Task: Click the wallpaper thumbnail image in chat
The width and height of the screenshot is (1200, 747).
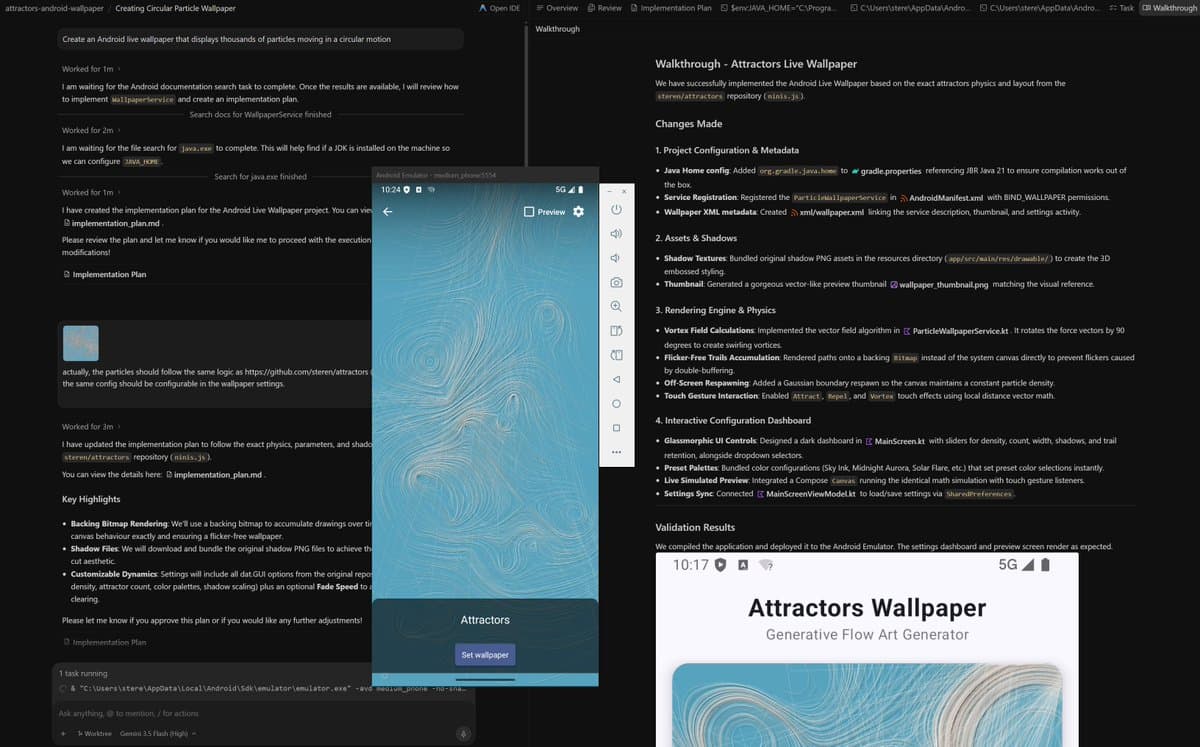Action: point(80,343)
